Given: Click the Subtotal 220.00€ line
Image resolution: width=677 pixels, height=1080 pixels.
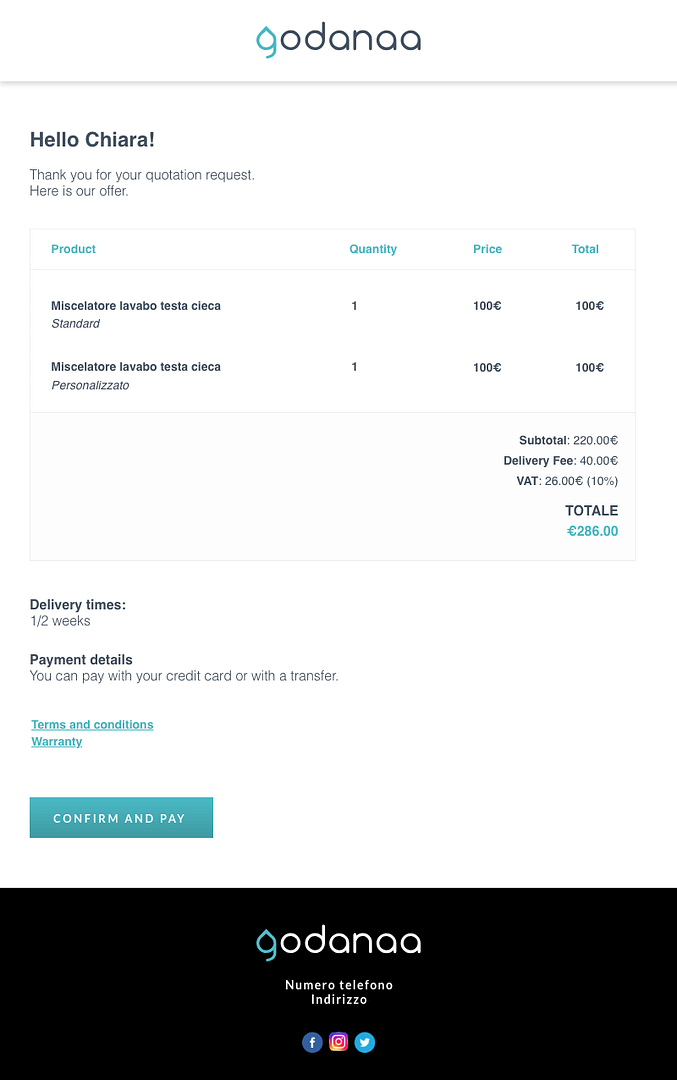Looking at the screenshot, I should point(568,440).
